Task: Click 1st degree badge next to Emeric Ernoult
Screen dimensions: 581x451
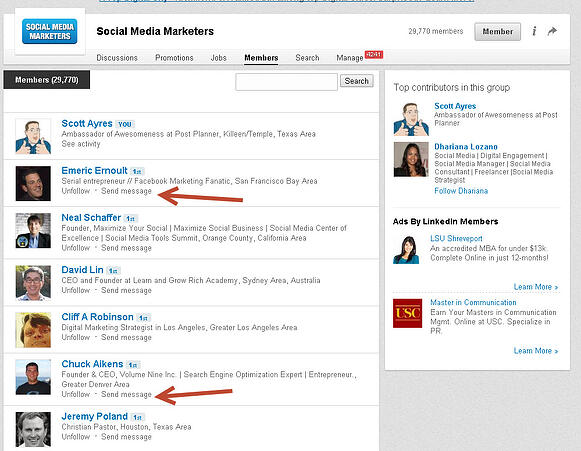Action: pyautogui.click(x=137, y=172)
